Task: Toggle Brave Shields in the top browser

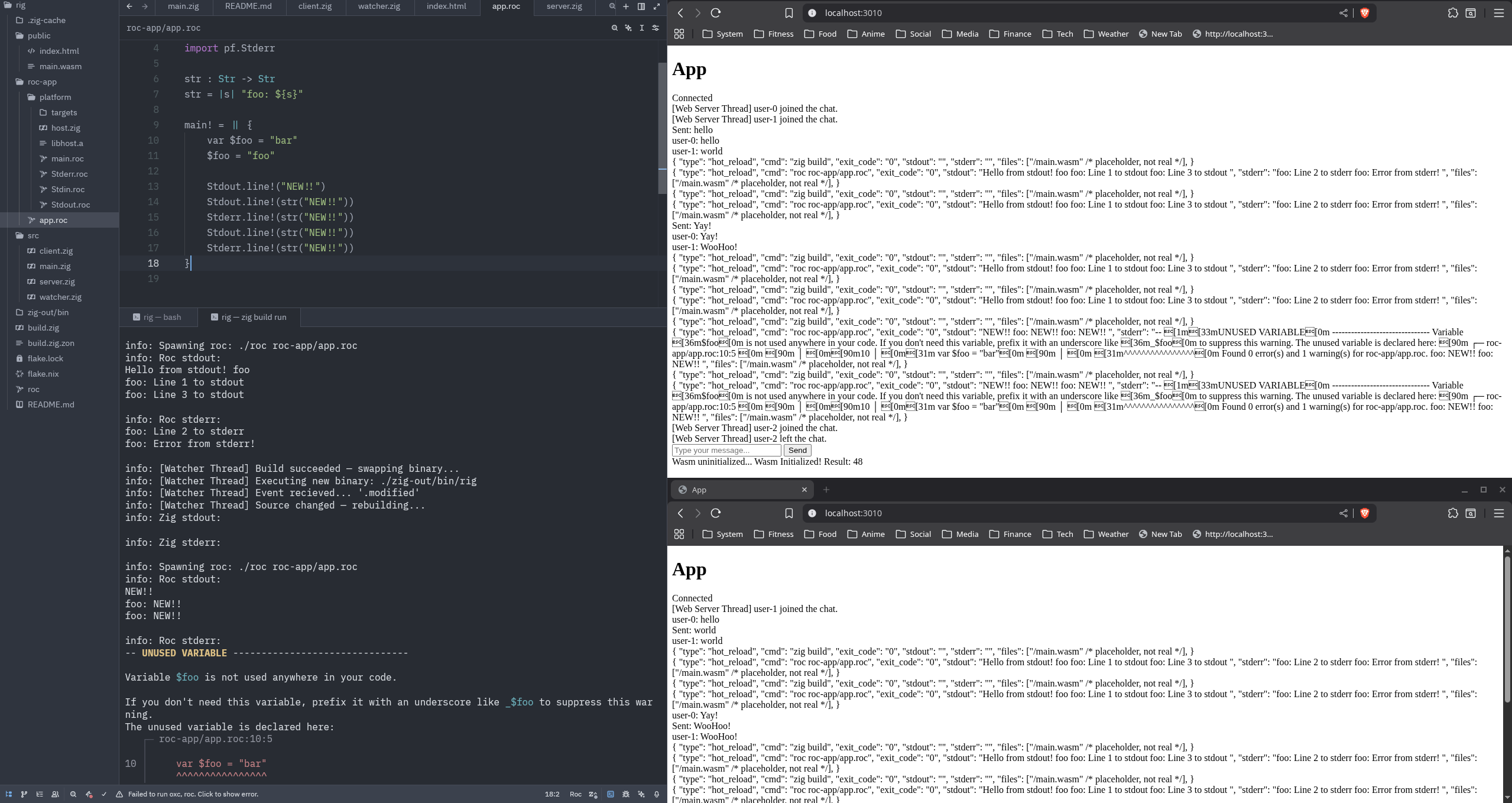Action: [x=1364, y=13]
